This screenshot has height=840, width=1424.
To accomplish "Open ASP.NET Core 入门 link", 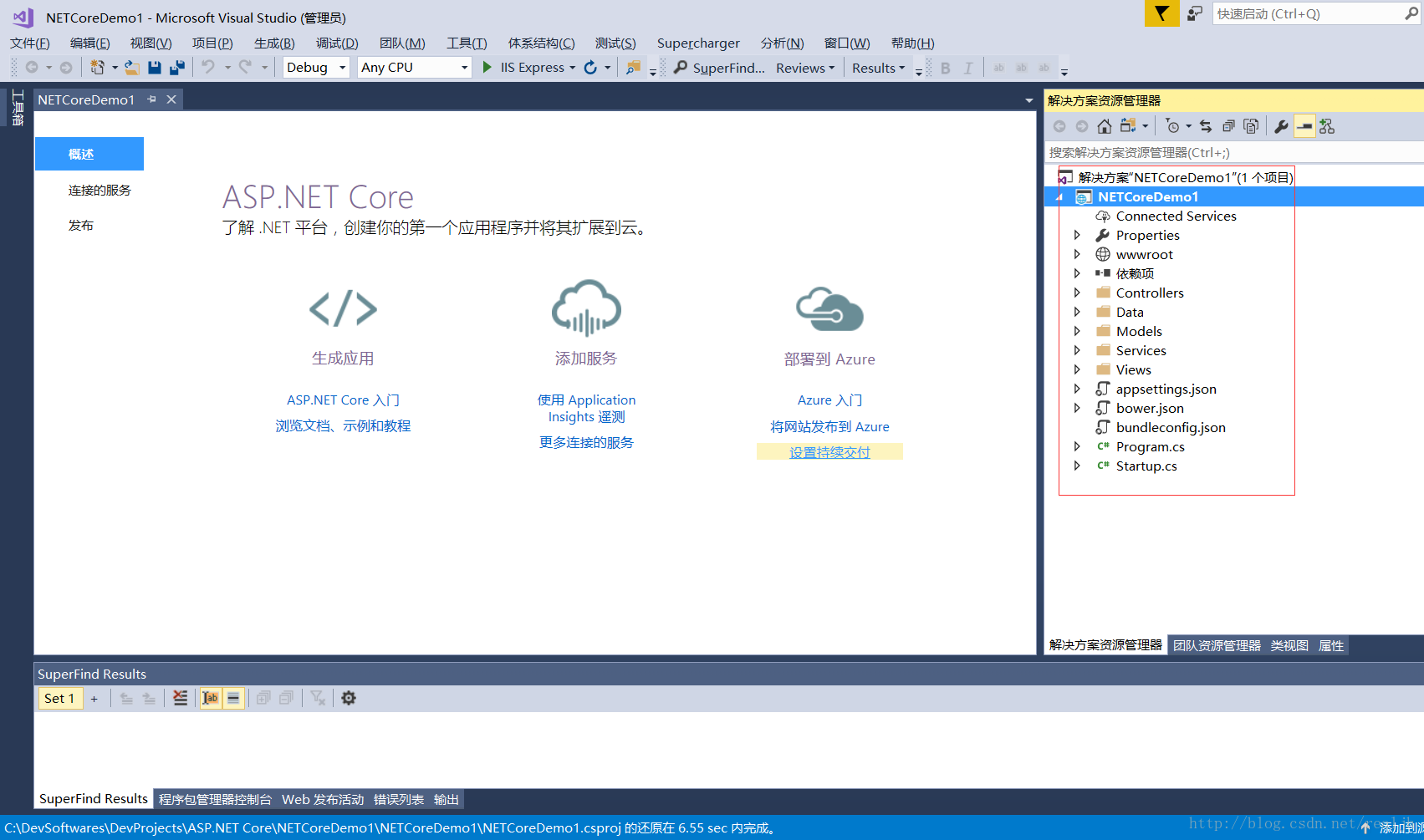I will 343,400.
